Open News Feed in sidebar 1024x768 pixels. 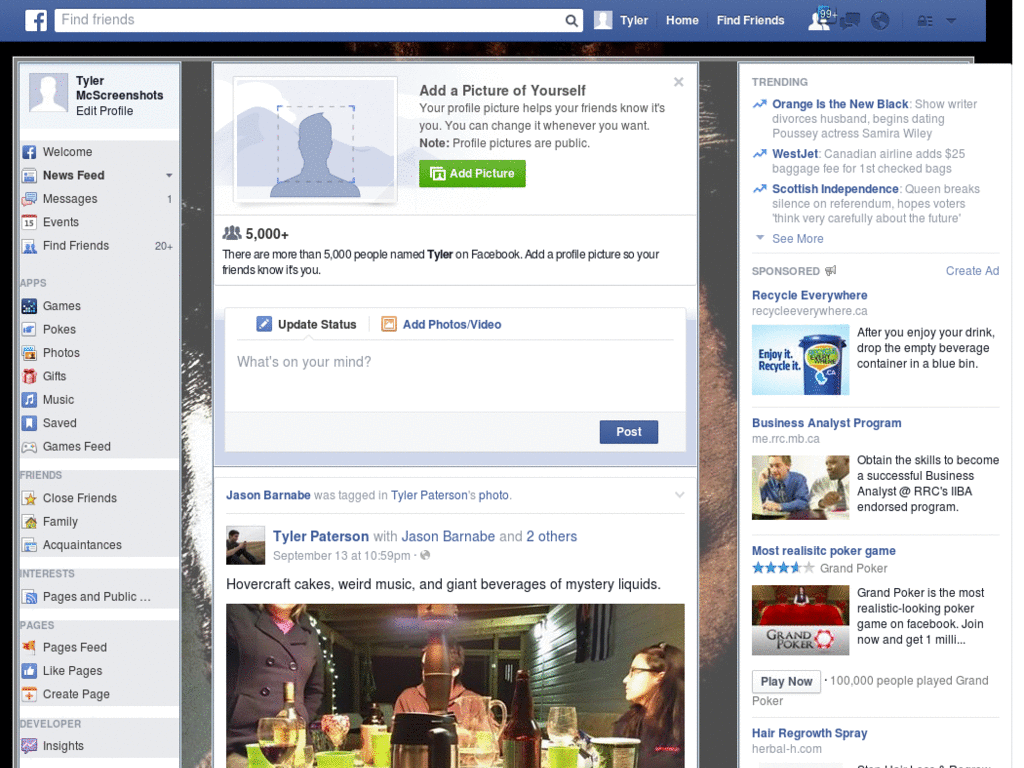[x=73, y=176]
